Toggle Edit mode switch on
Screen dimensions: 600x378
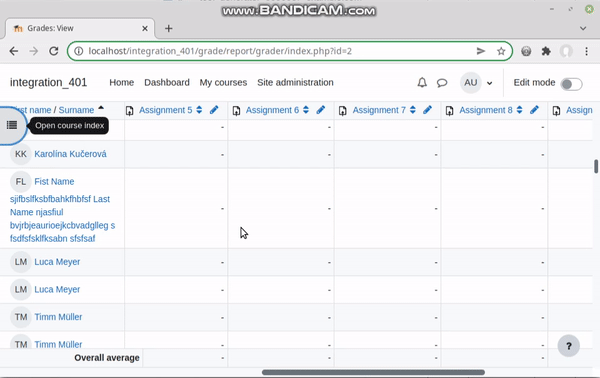[572, 84]
